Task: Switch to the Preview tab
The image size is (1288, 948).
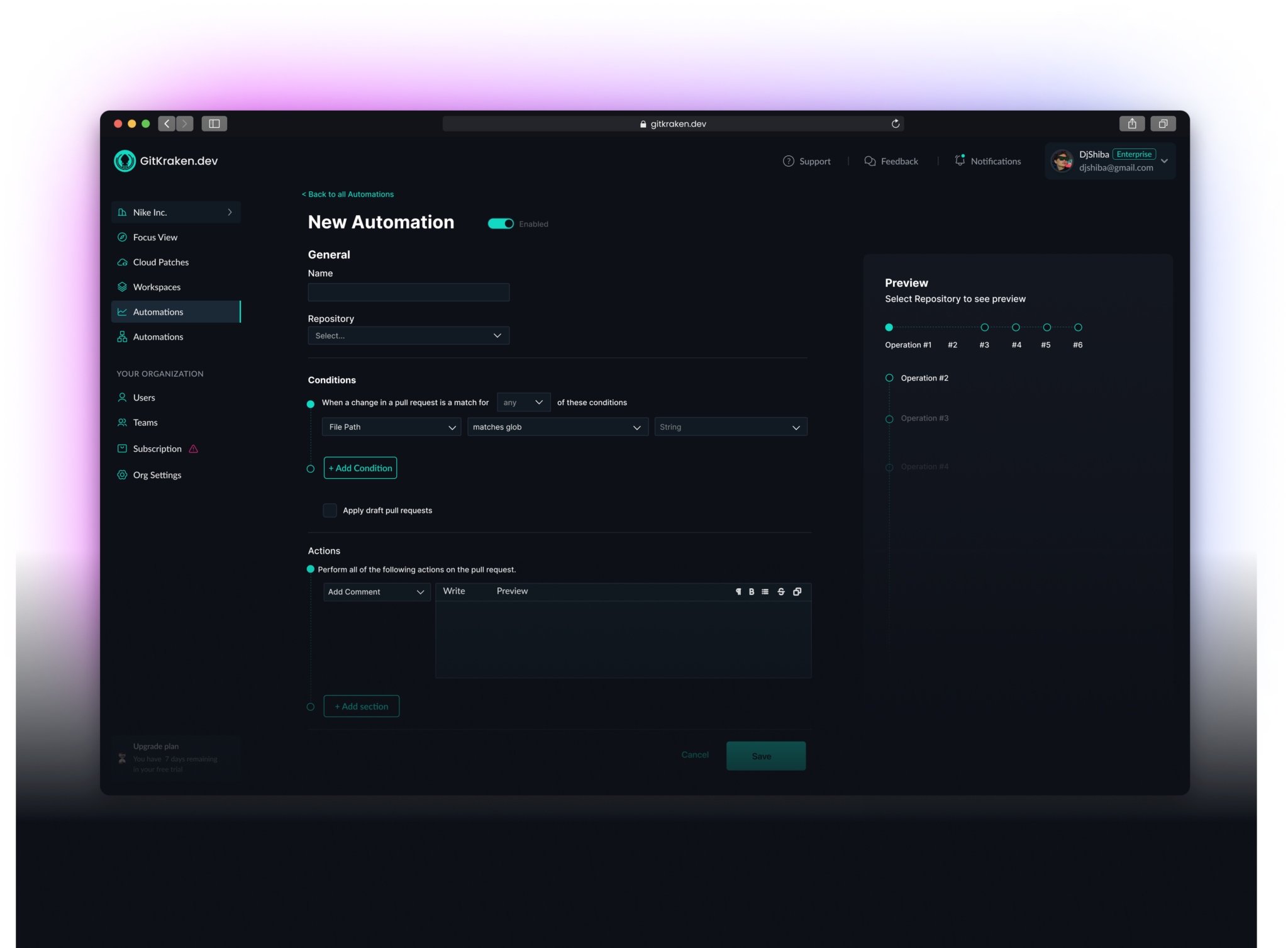Action: coord(512,591)
